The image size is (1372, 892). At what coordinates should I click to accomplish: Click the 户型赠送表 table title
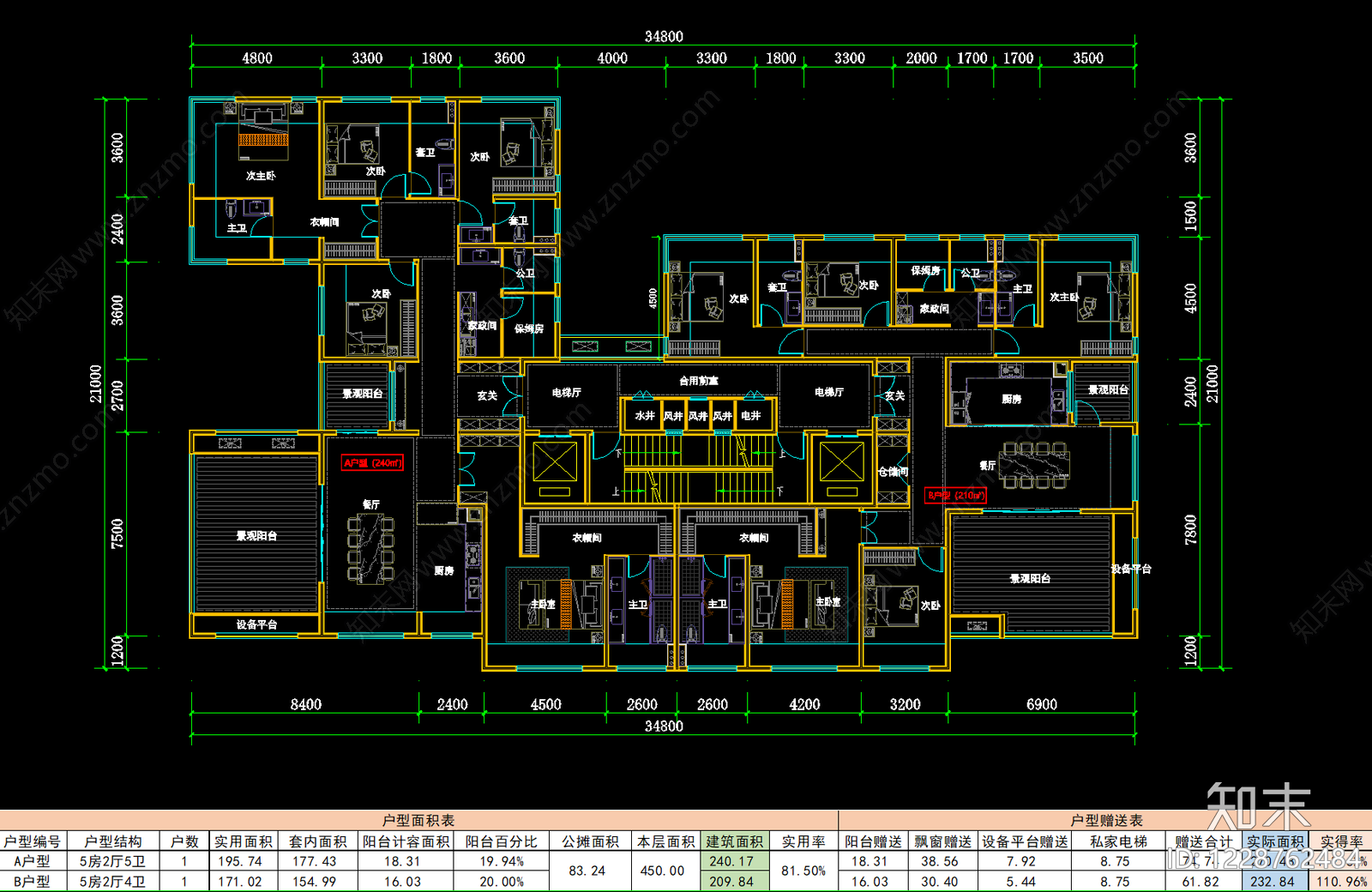1106,820
